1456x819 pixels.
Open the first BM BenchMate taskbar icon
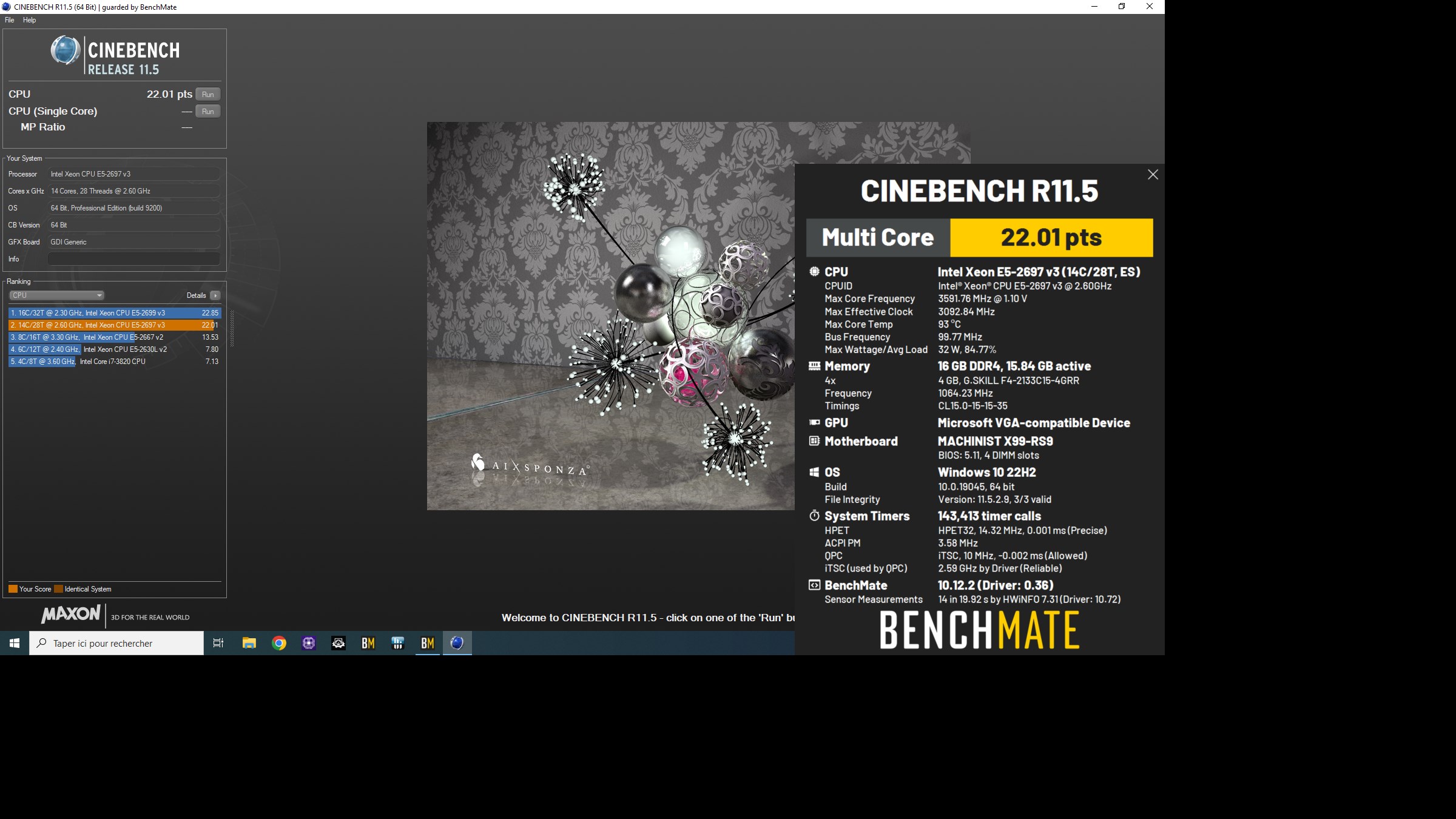[x=368, y=643]
